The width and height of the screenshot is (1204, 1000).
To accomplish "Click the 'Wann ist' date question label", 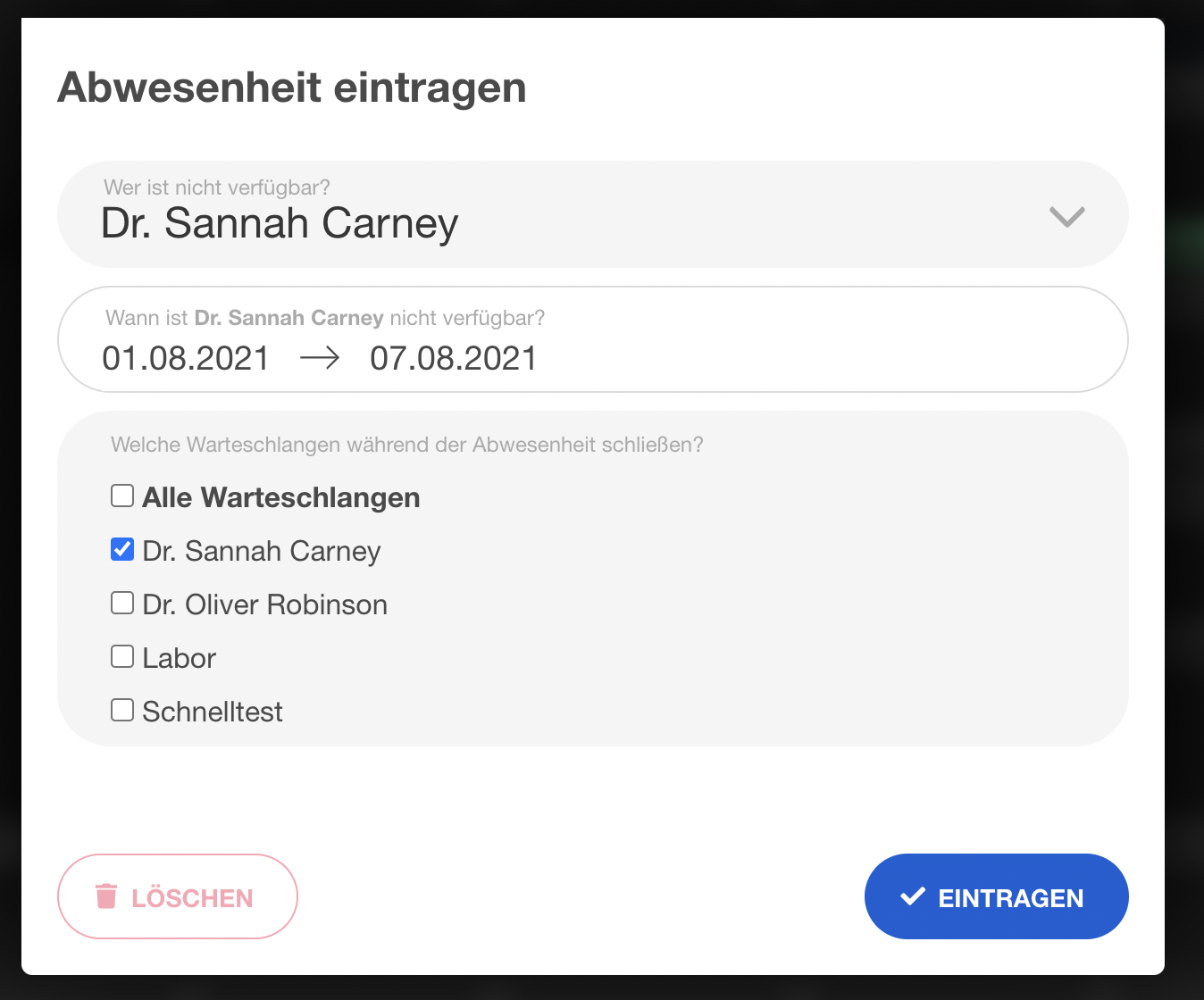I will coord(146,318).
